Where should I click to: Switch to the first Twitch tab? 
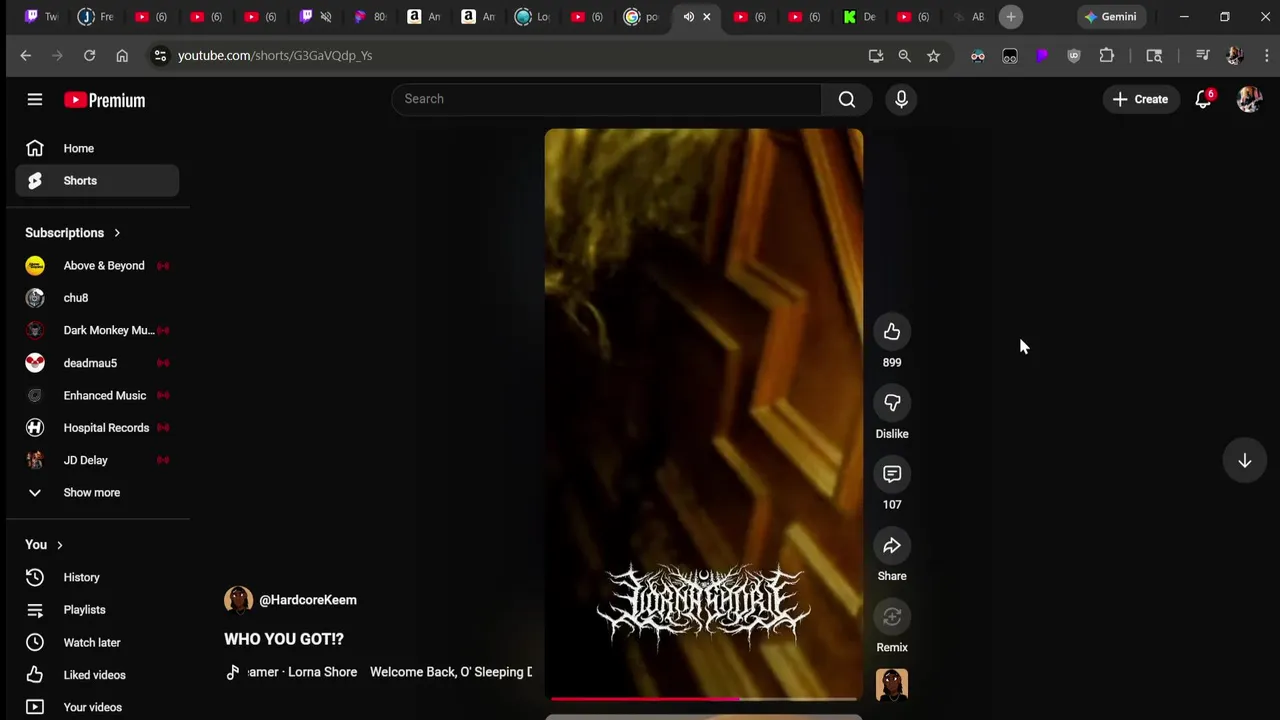(x=41, y=17)
